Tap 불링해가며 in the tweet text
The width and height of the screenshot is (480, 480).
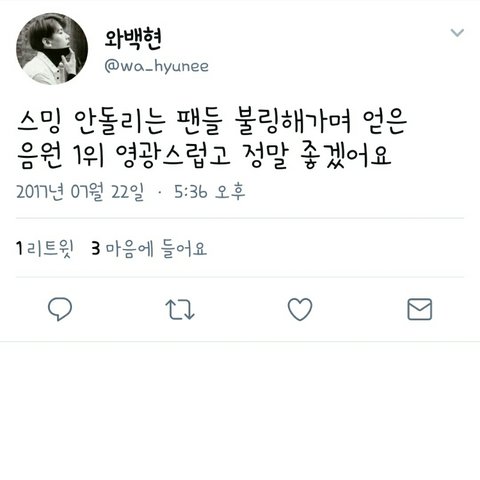[x=293, y=122]
